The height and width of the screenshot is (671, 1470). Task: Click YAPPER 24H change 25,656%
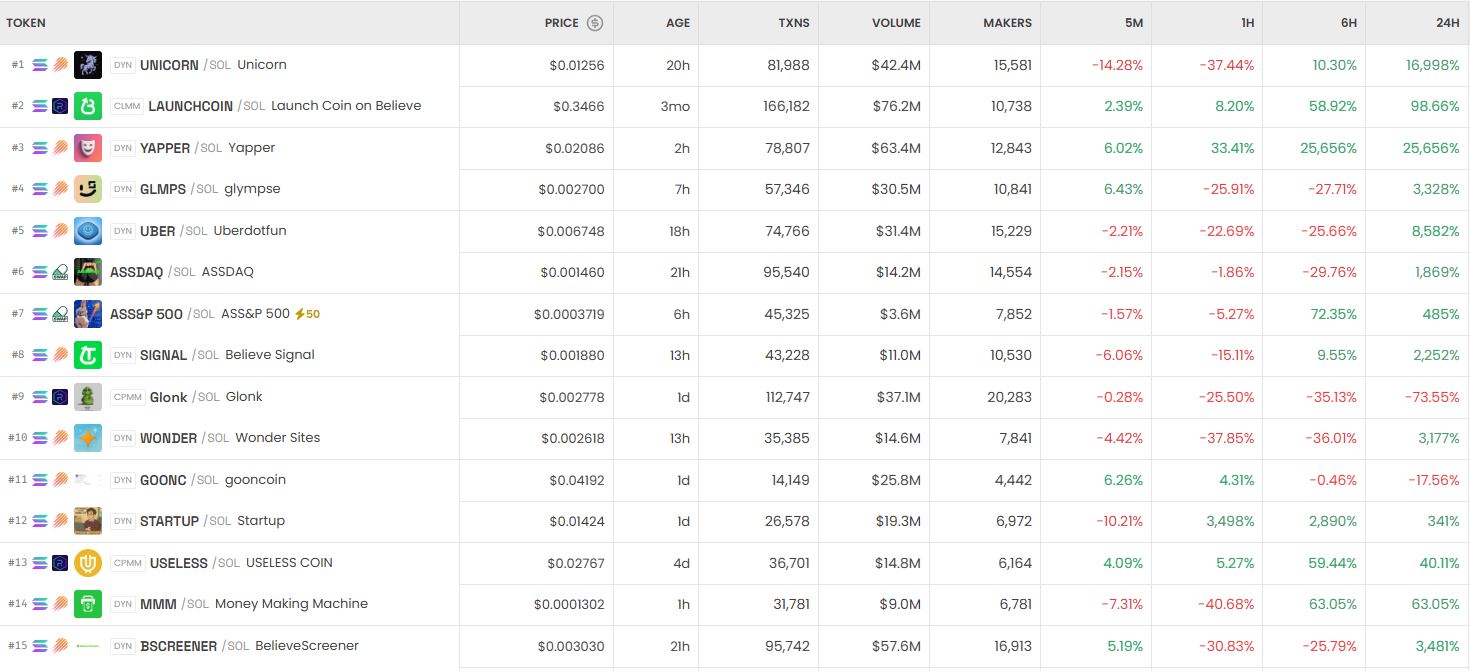pos(1431,148)
